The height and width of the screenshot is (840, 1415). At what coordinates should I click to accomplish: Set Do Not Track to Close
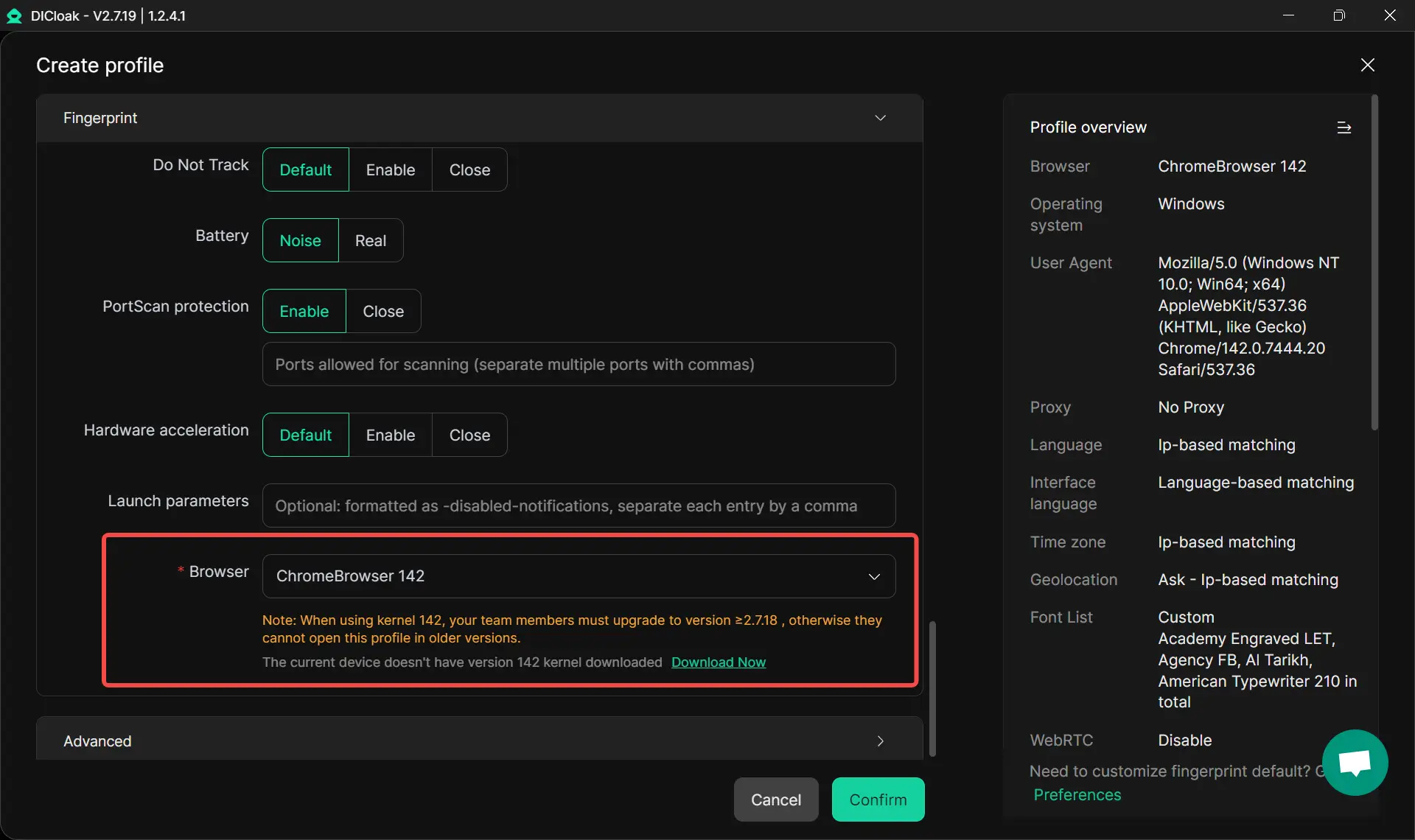469,169
